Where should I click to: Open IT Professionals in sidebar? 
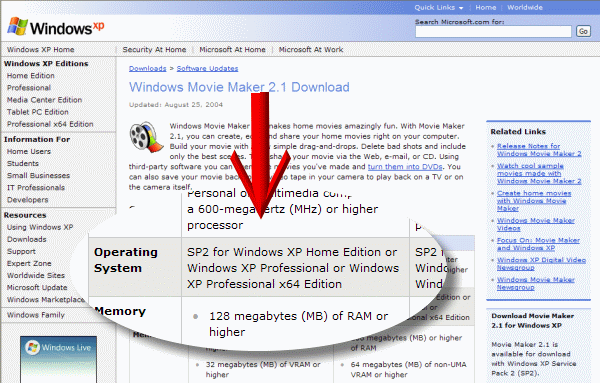click(36, 187)
